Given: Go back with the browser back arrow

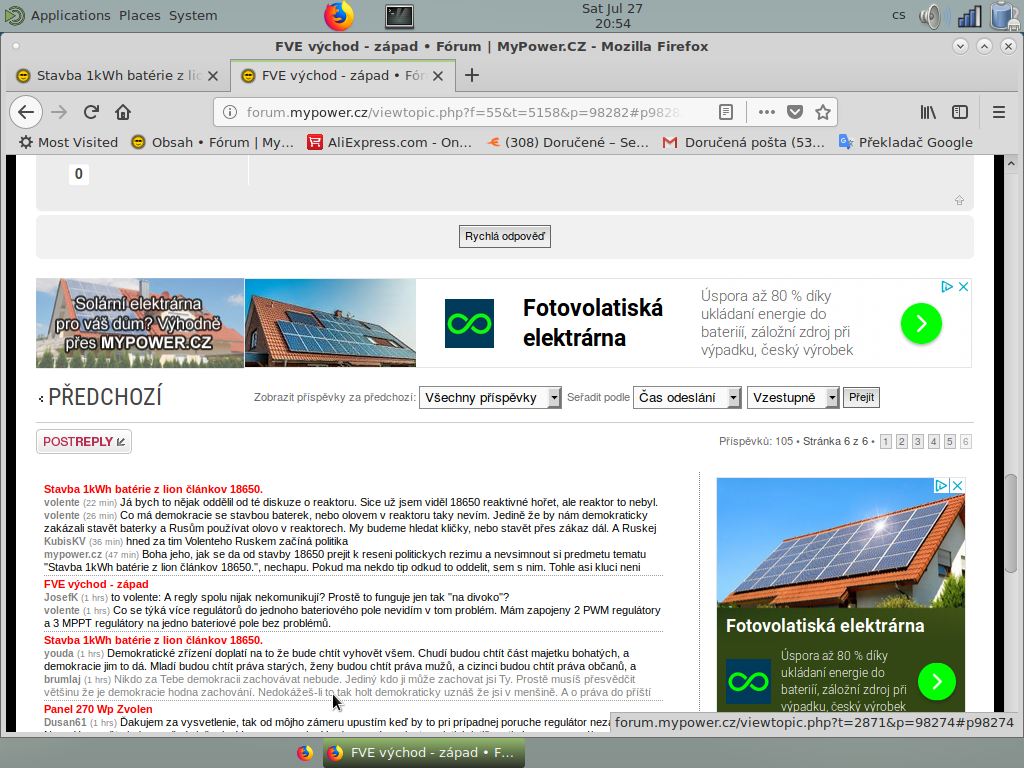Looking at the screenshot, I should tap(26, 112).
